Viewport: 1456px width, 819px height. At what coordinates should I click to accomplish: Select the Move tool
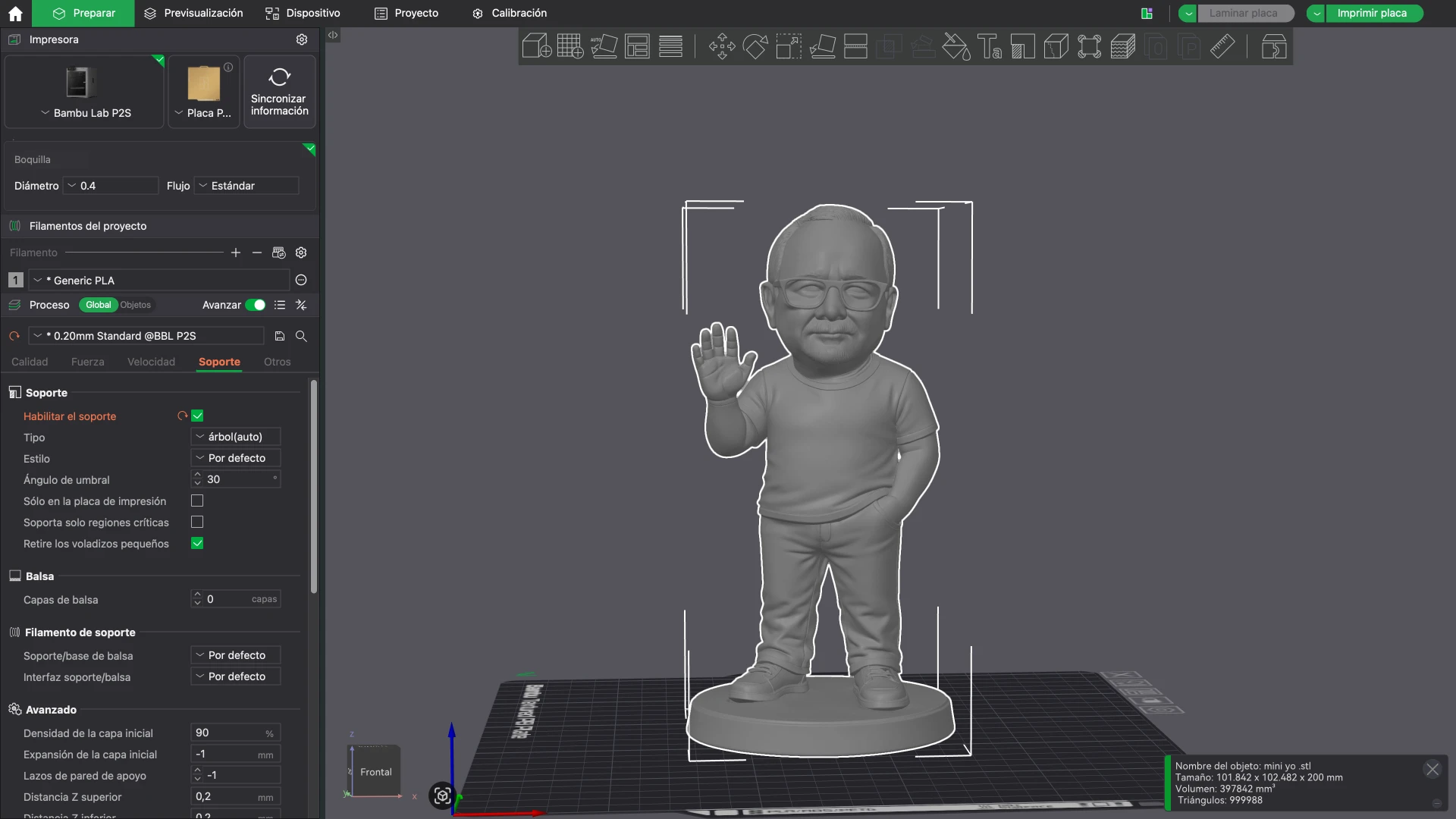722,46
